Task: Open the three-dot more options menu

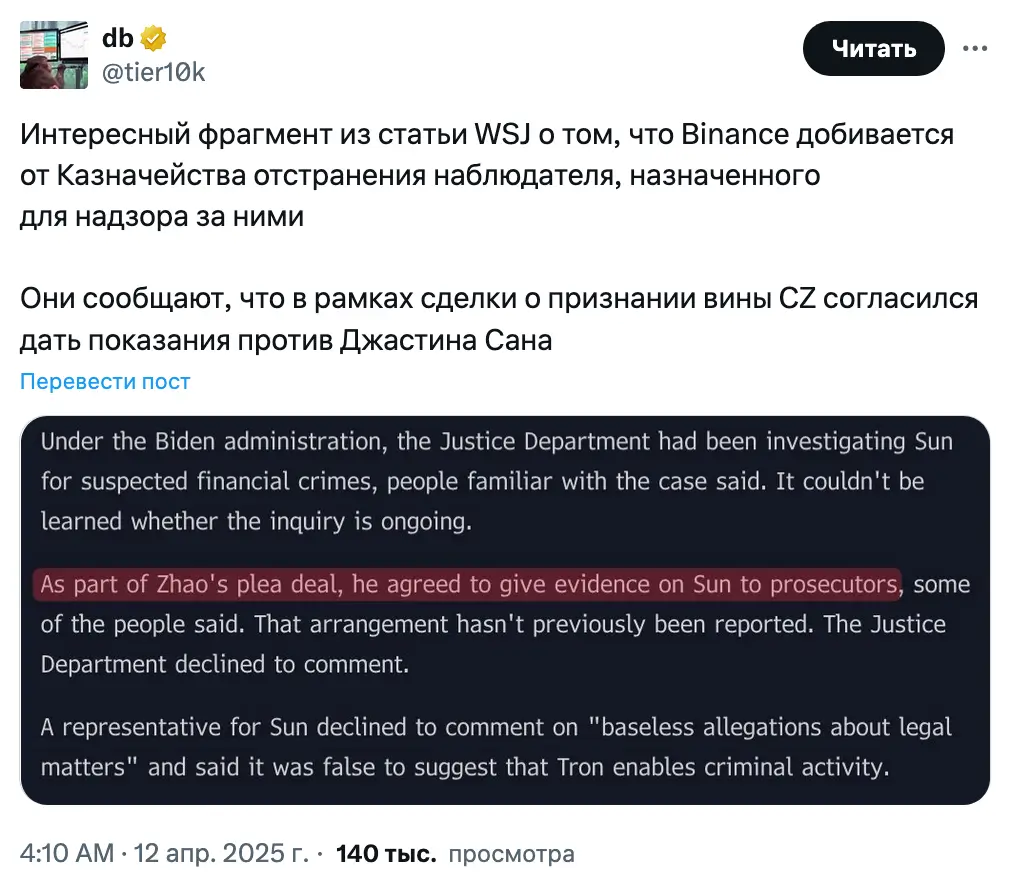Action: pyautogui.click(x=976, y=48)
